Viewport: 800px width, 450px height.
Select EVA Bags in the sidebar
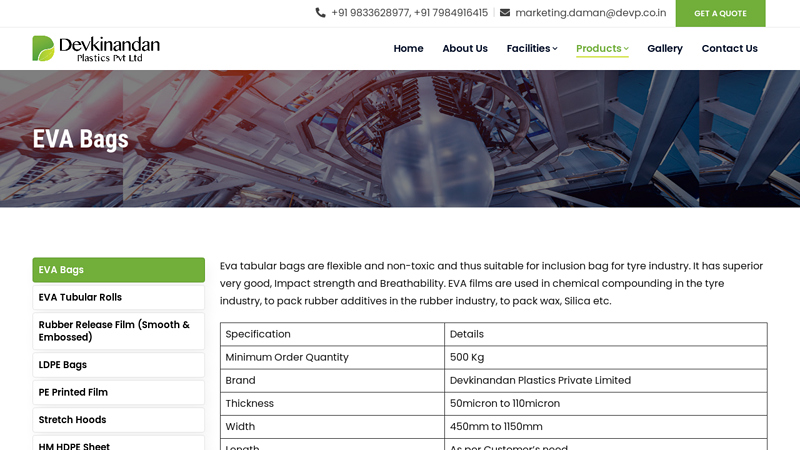[x=118, y=270]
